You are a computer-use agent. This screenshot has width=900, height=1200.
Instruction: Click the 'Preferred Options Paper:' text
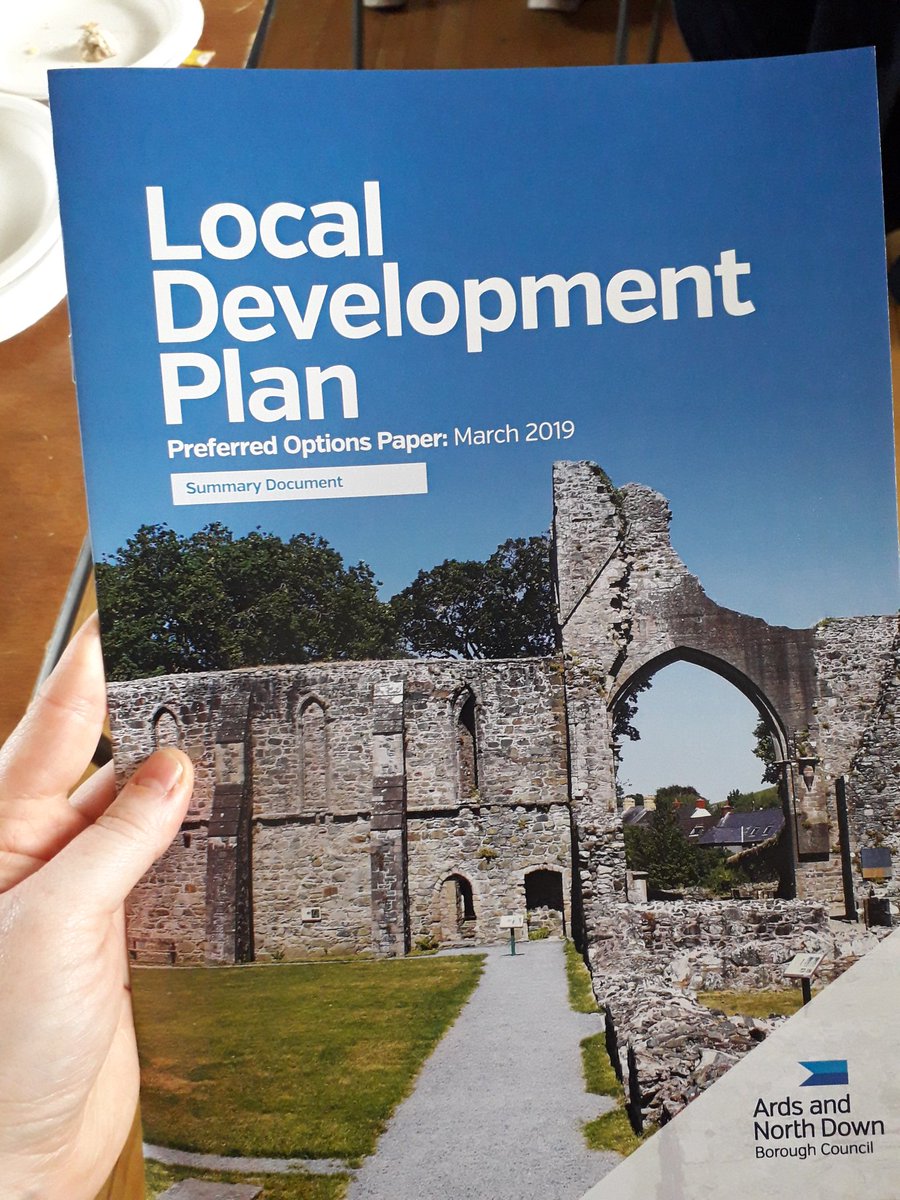point(309,442)
